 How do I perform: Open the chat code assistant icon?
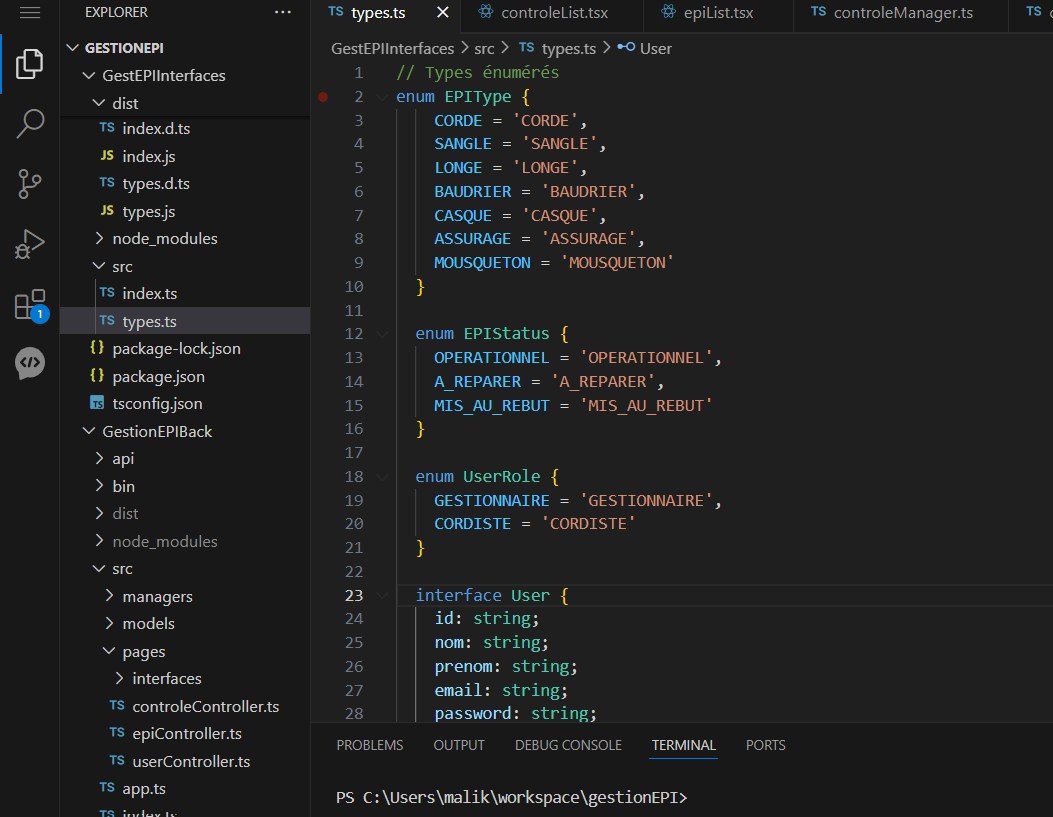(30, 363)
